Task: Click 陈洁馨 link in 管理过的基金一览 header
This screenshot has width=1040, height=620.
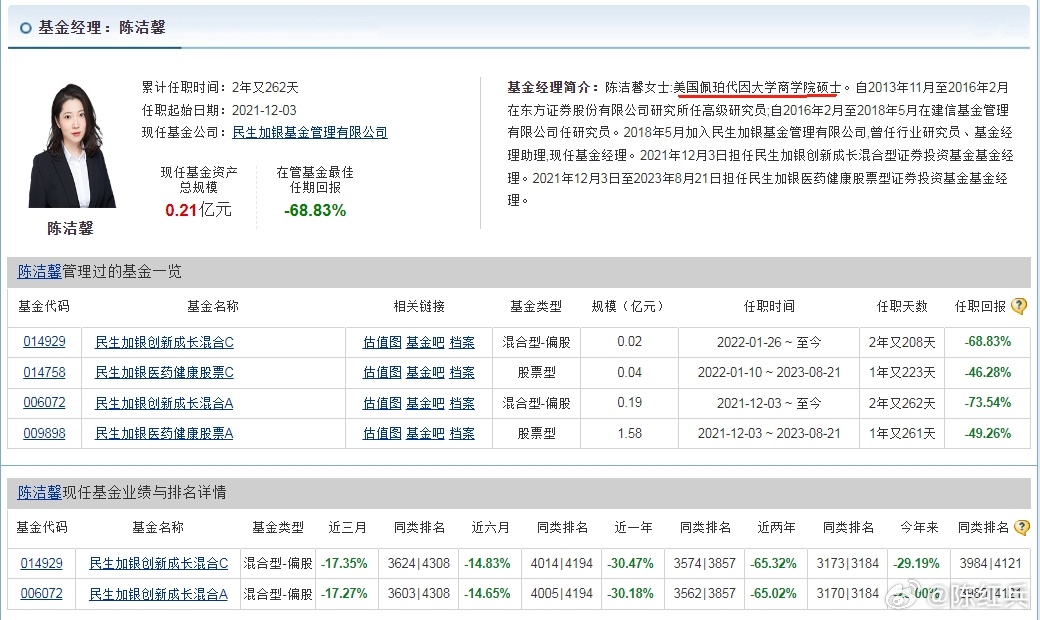Action: tap(39, 271)
